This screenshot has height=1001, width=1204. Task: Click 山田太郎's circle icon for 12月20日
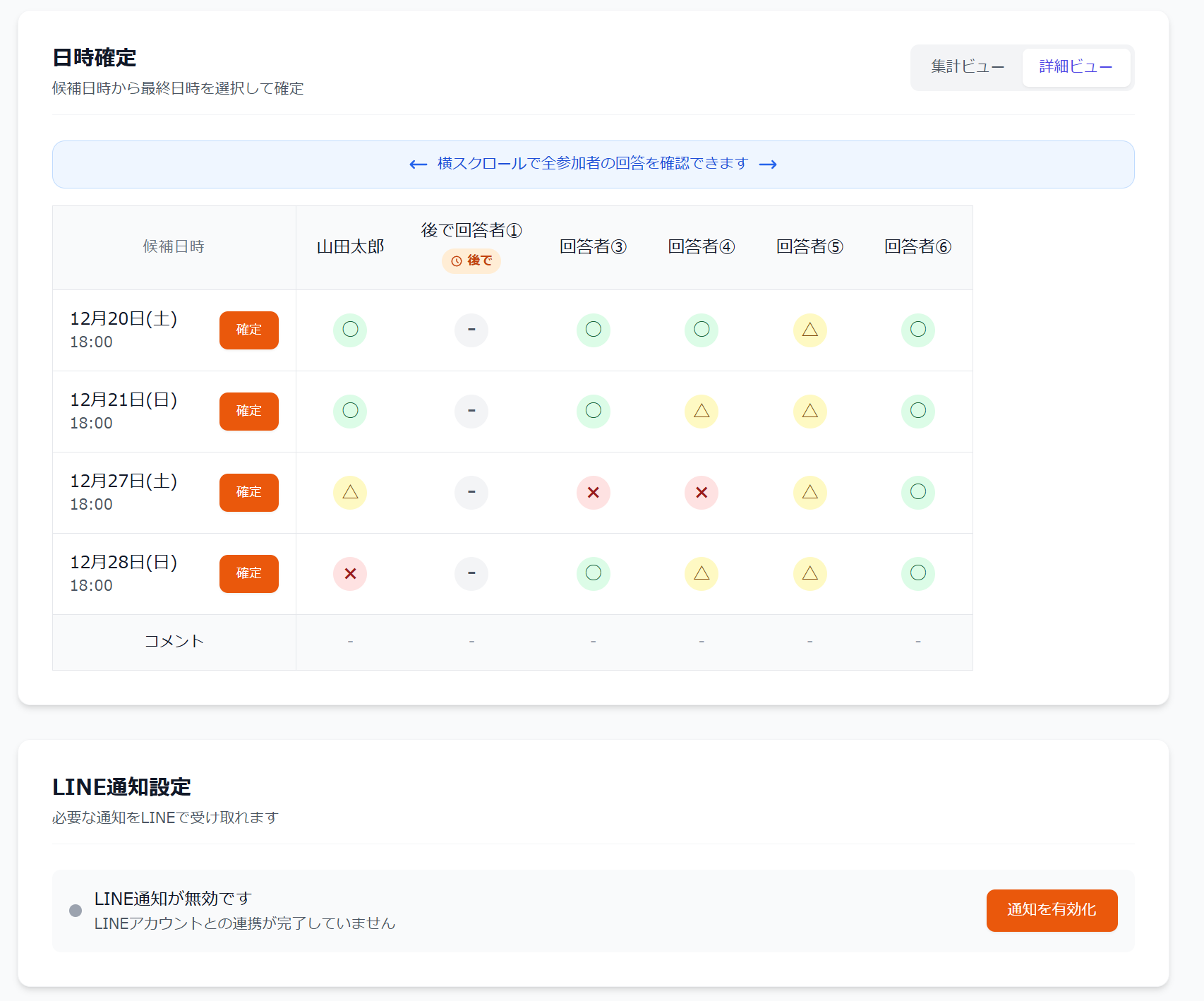pyautogui.click(x=350, y=330)
